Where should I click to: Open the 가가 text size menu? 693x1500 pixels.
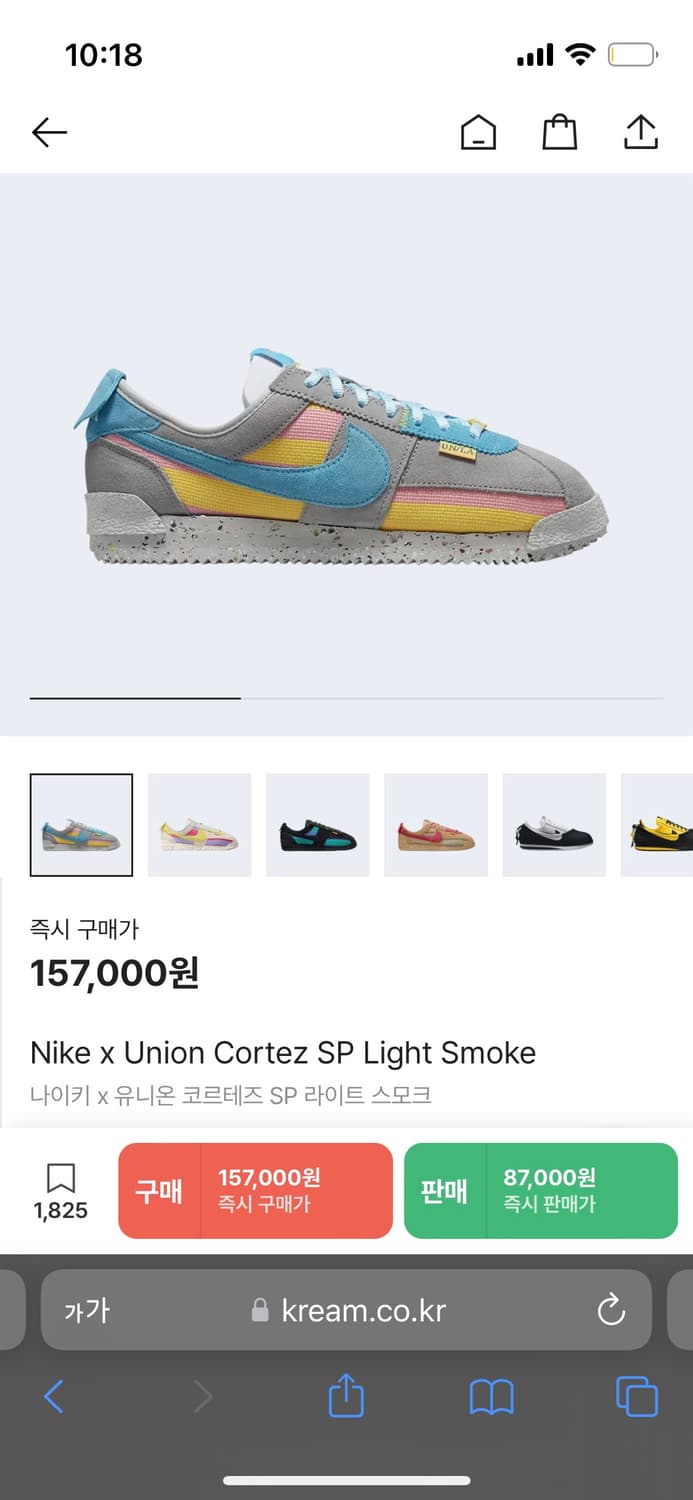click(x=87, y=1310)
